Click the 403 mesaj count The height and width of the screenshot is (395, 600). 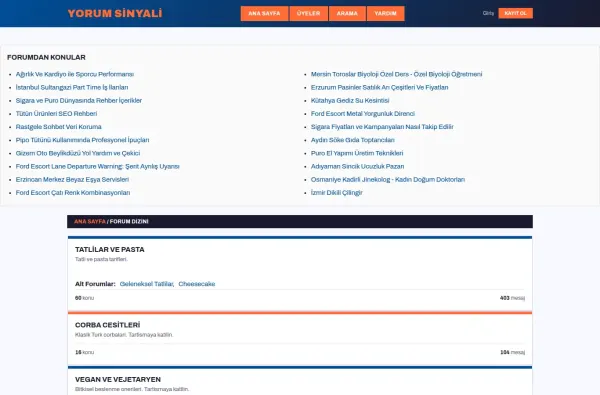click(x=512, y=298)
